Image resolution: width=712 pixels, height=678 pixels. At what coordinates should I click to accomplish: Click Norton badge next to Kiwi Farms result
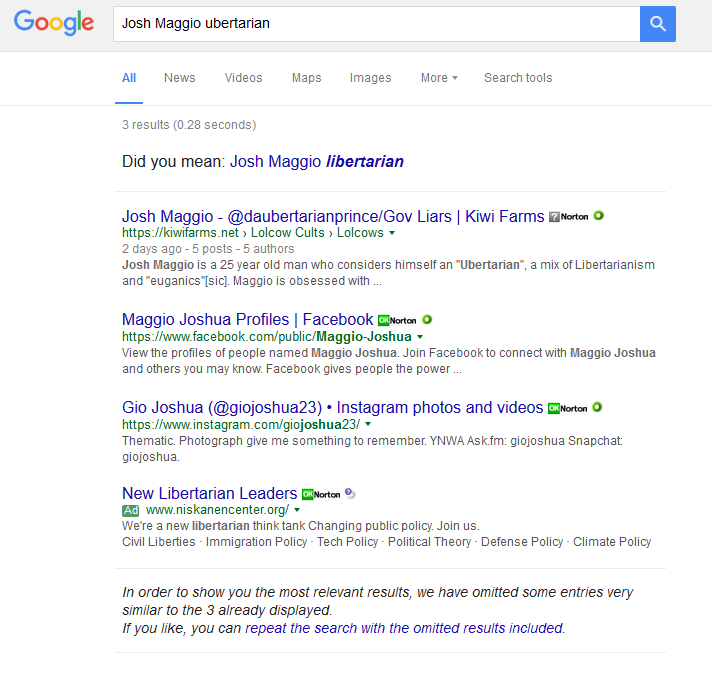tap(569, 217)
